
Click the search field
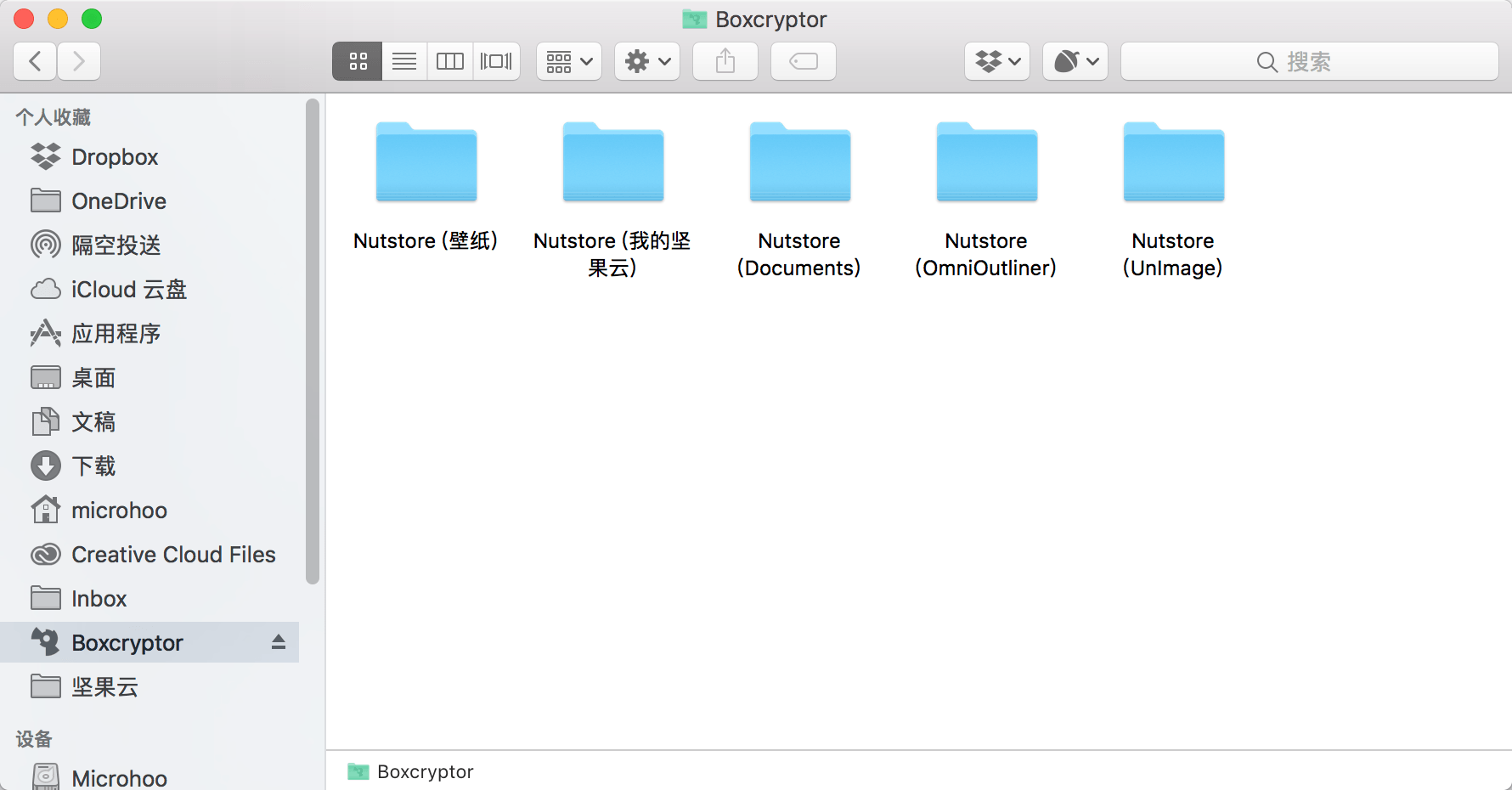click(1310, 61)
